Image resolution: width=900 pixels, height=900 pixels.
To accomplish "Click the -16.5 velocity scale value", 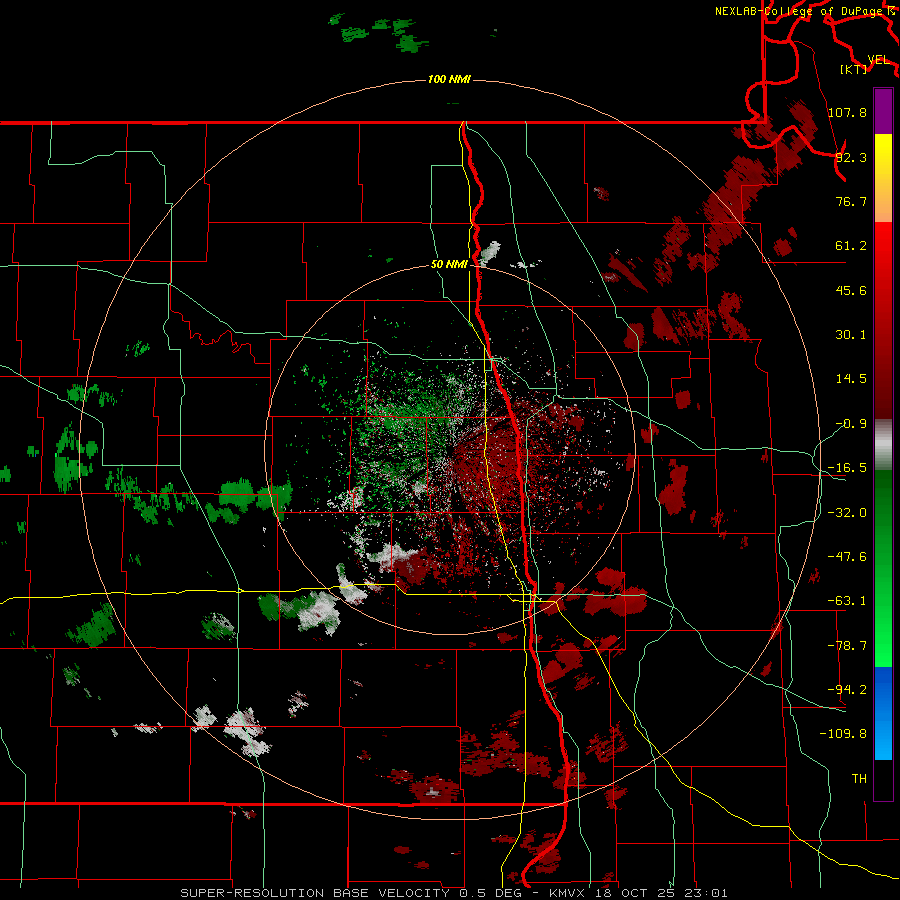I will 847,468.
